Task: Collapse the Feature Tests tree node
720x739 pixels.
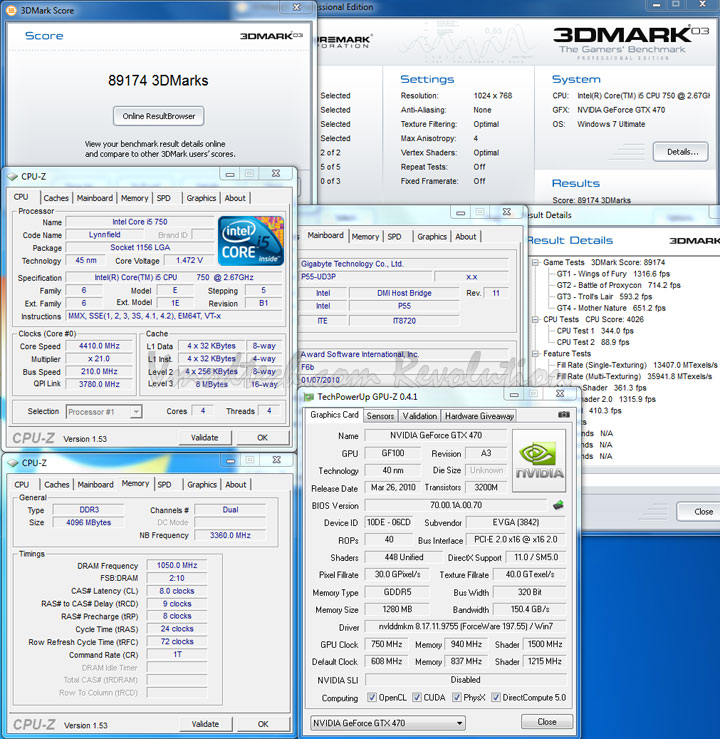Action: [x=536, y=353]
